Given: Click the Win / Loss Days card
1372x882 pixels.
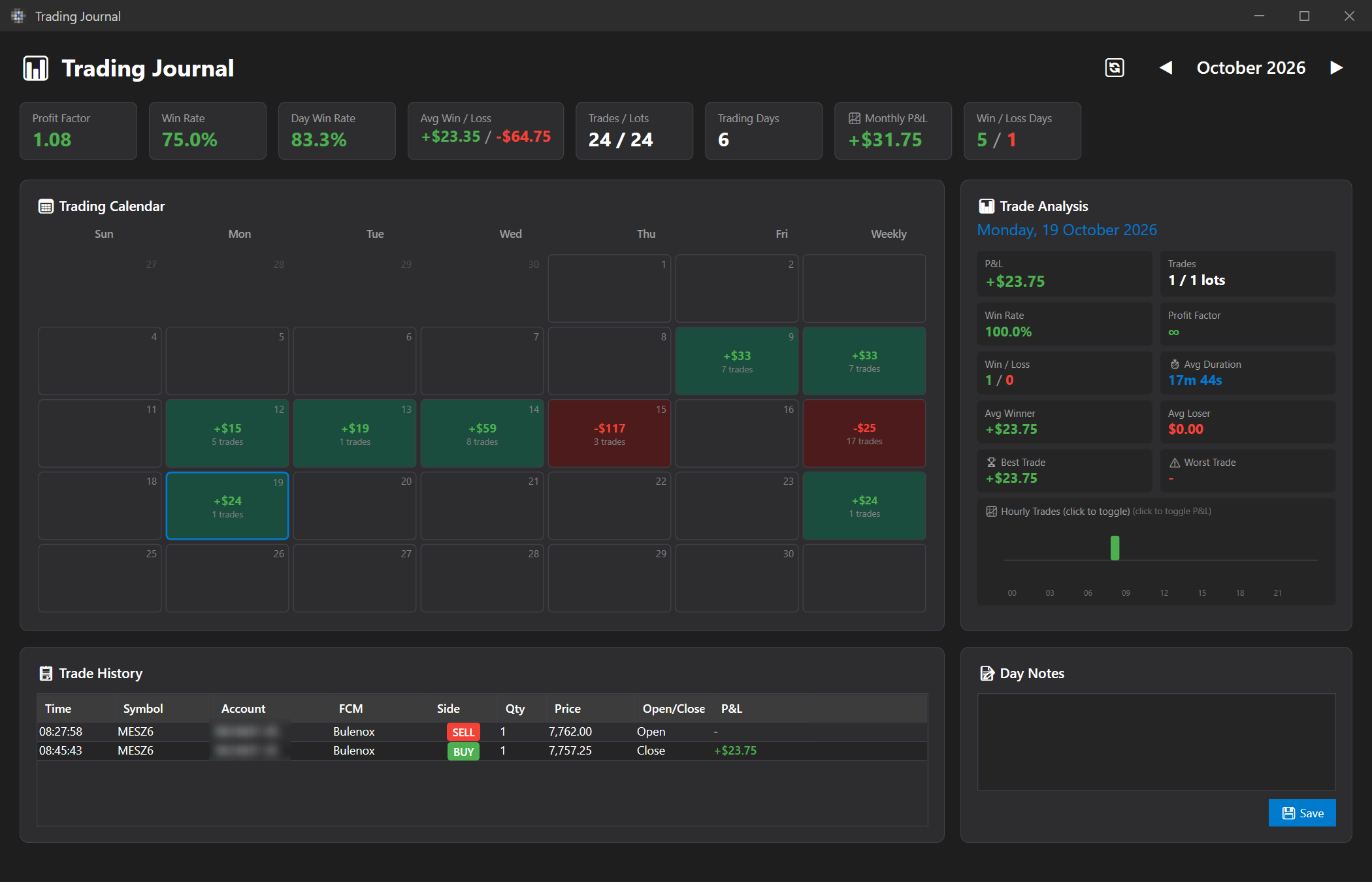Looking at the screenshot, I should coord(1022,131).
